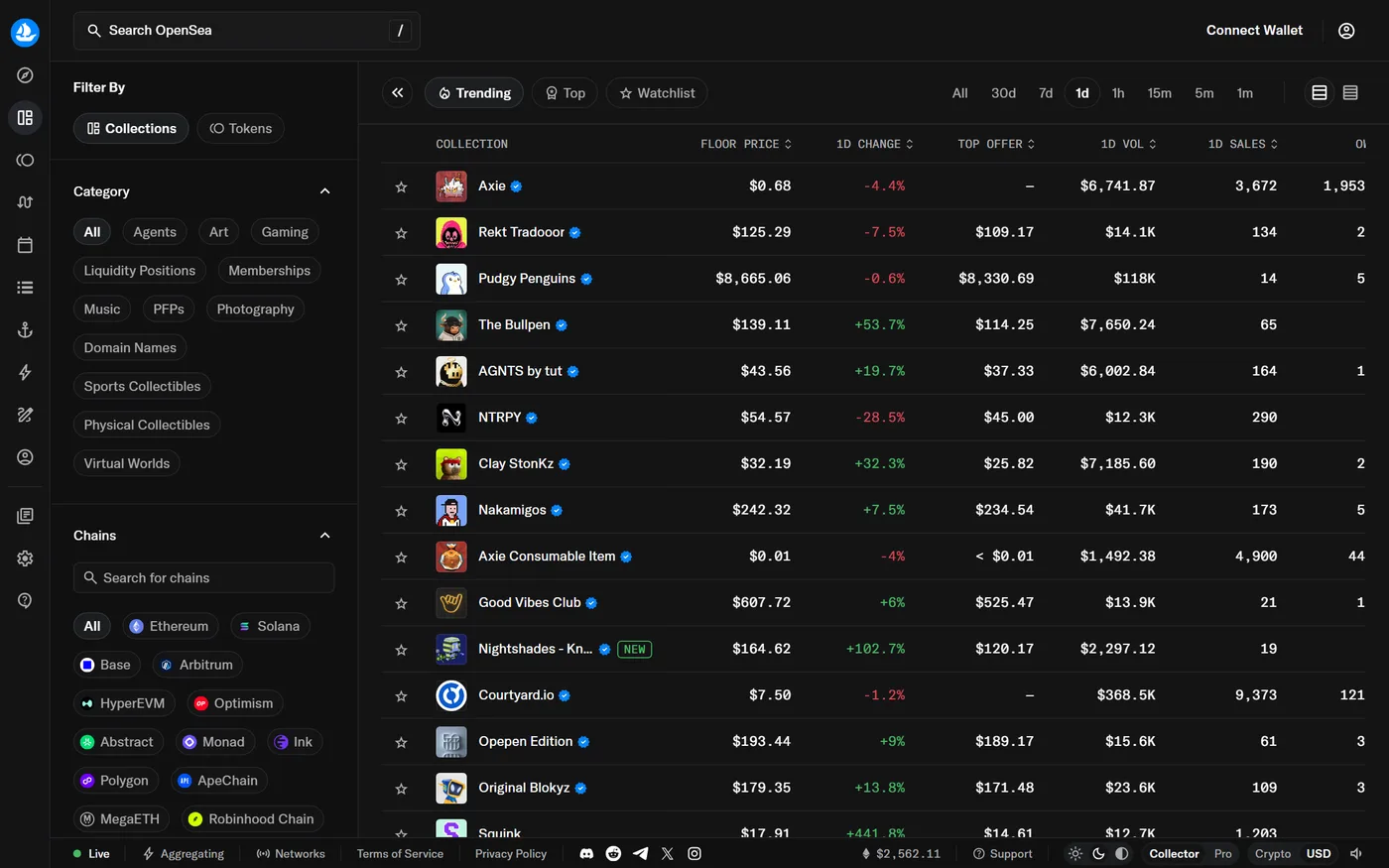Filter category by Gaming

tap(285, 232)
